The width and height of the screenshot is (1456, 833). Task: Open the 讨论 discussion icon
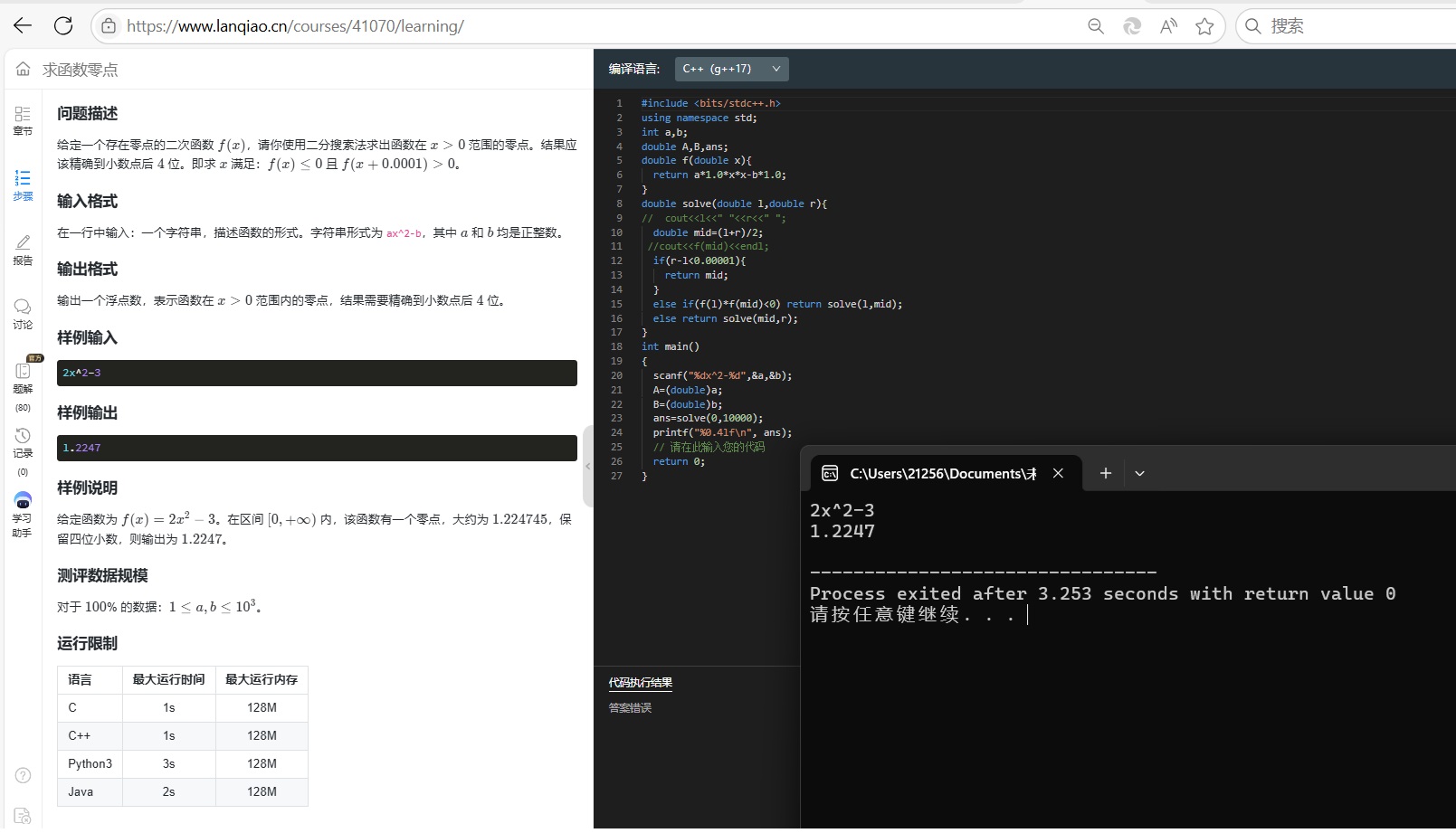point(23,313)
